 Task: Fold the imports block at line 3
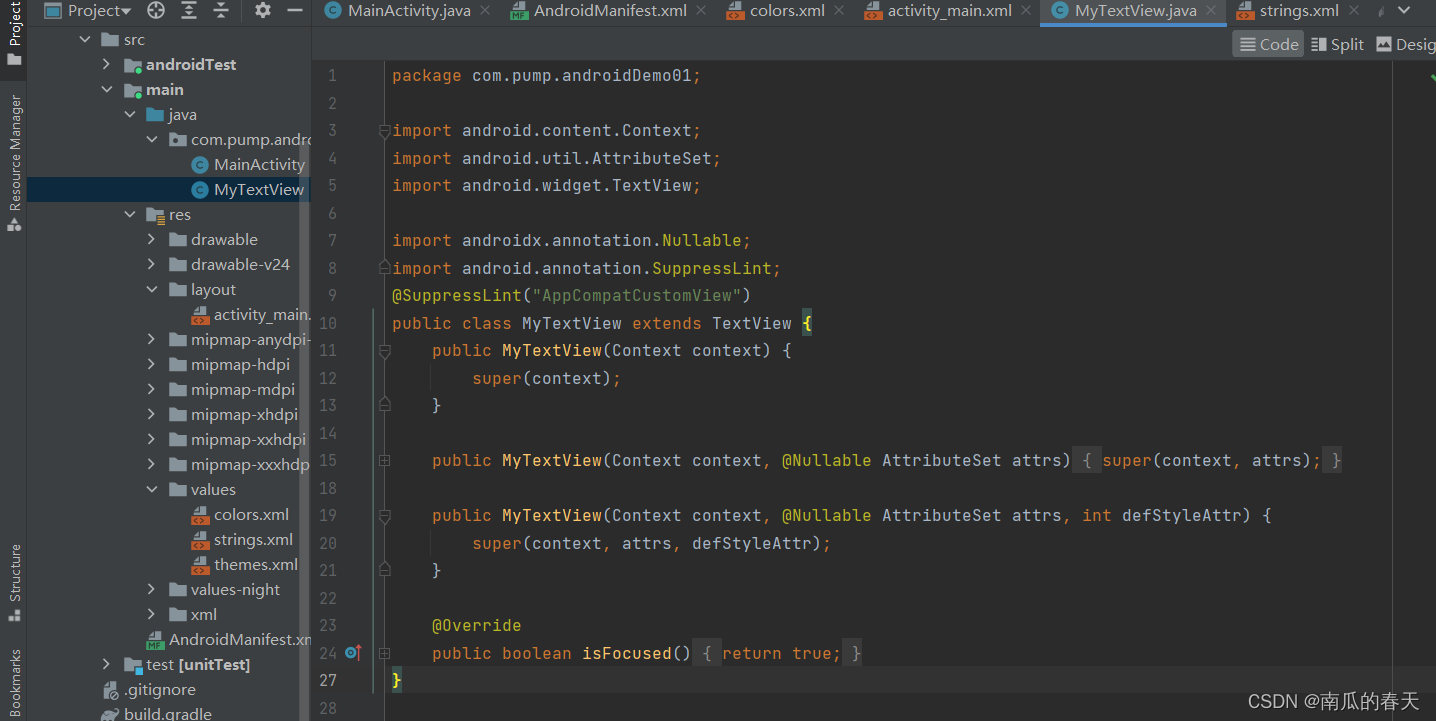click(384, 131)
